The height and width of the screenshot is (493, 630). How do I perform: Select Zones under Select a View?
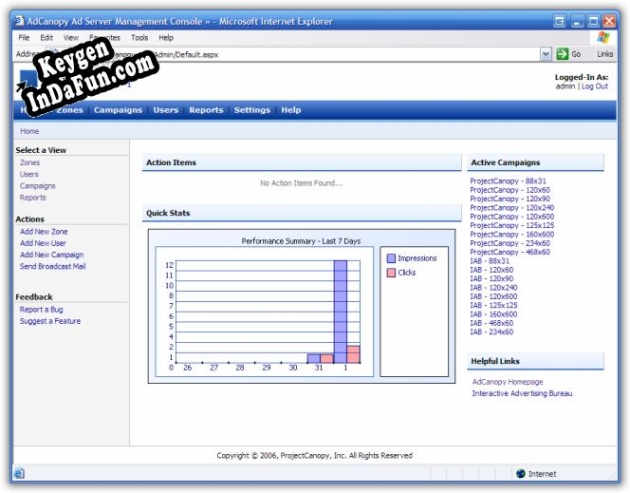click(x=30, y=163)
